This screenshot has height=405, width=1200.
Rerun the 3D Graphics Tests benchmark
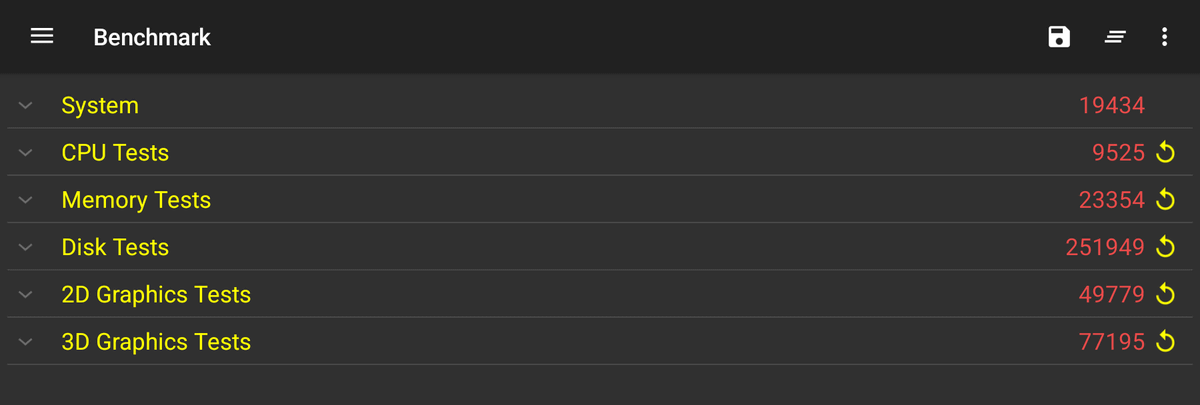1165,342
